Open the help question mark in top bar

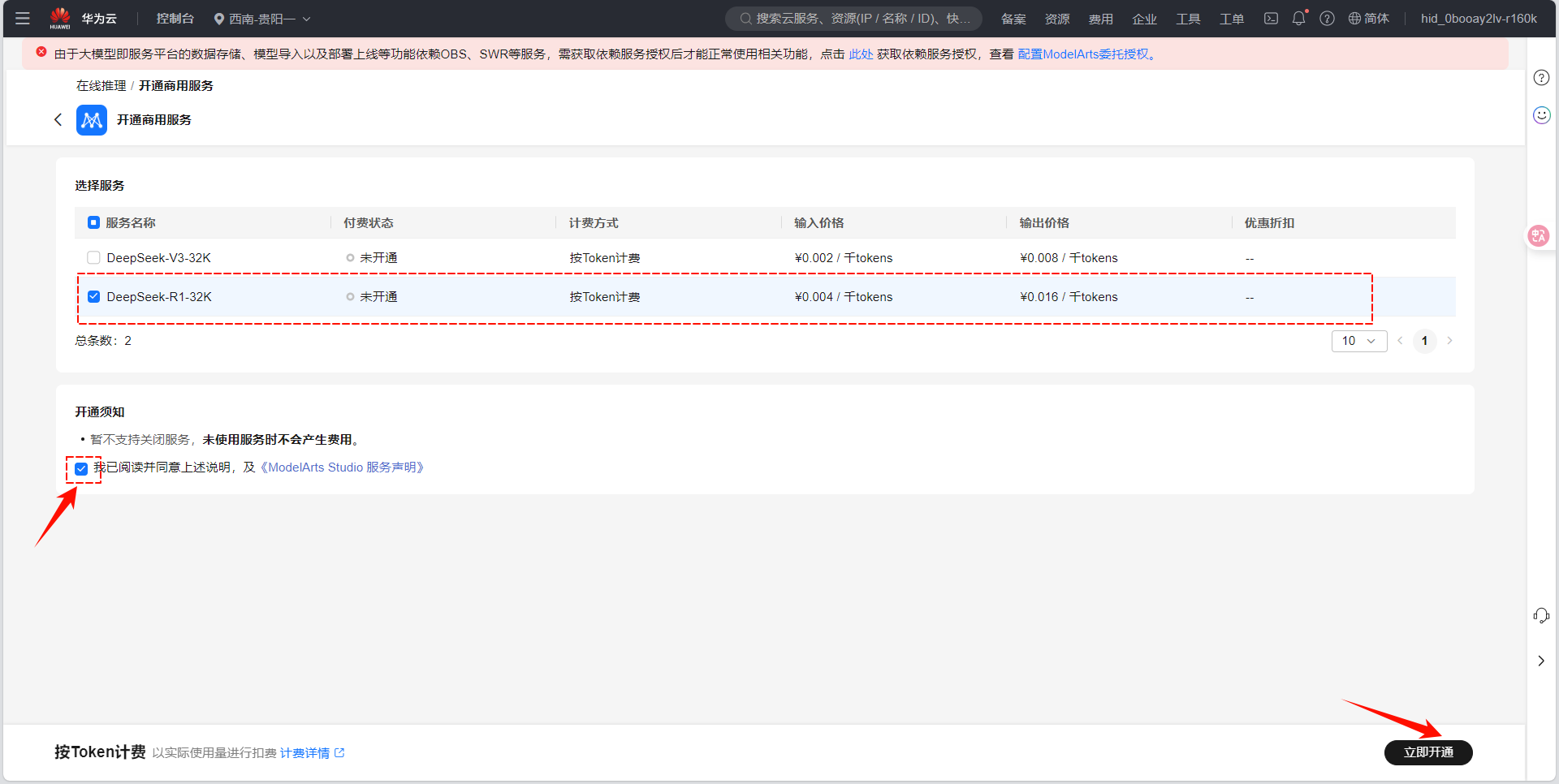coord(1327,18)
